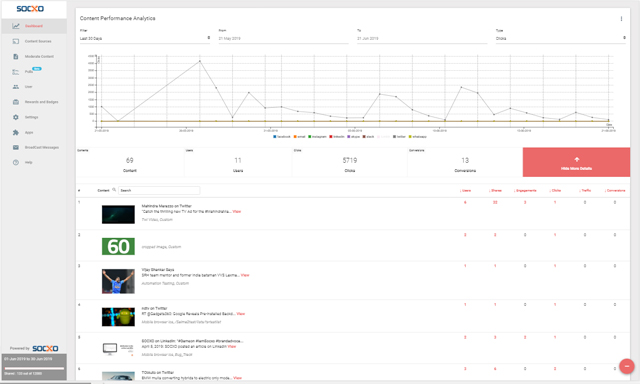Click the To date field 21 Jun 2019
The width and height of the screenshot is (640, 384).
(x=422, y=38)
